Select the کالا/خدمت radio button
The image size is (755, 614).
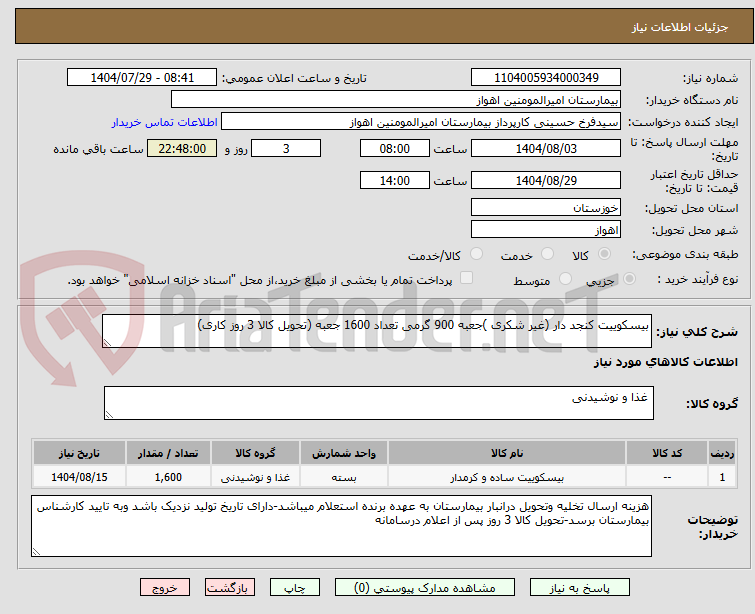tap(476, 254)
